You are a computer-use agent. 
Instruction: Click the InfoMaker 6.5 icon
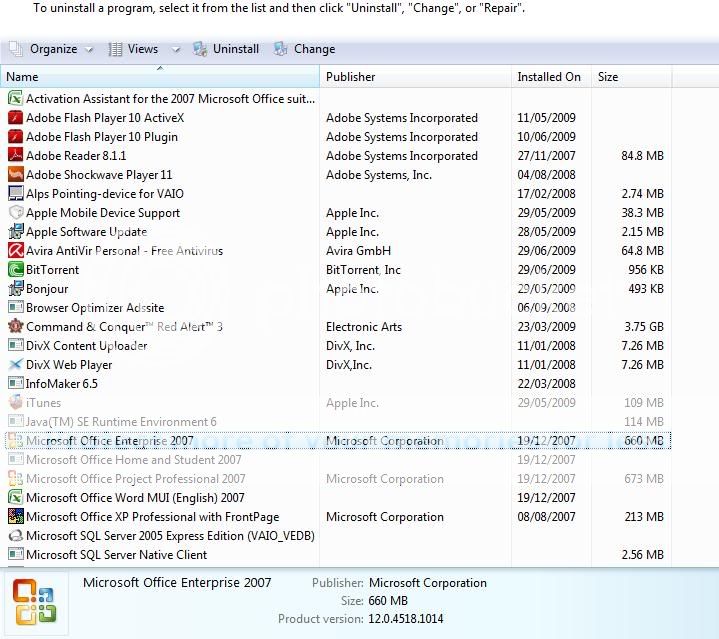point(16,384)
